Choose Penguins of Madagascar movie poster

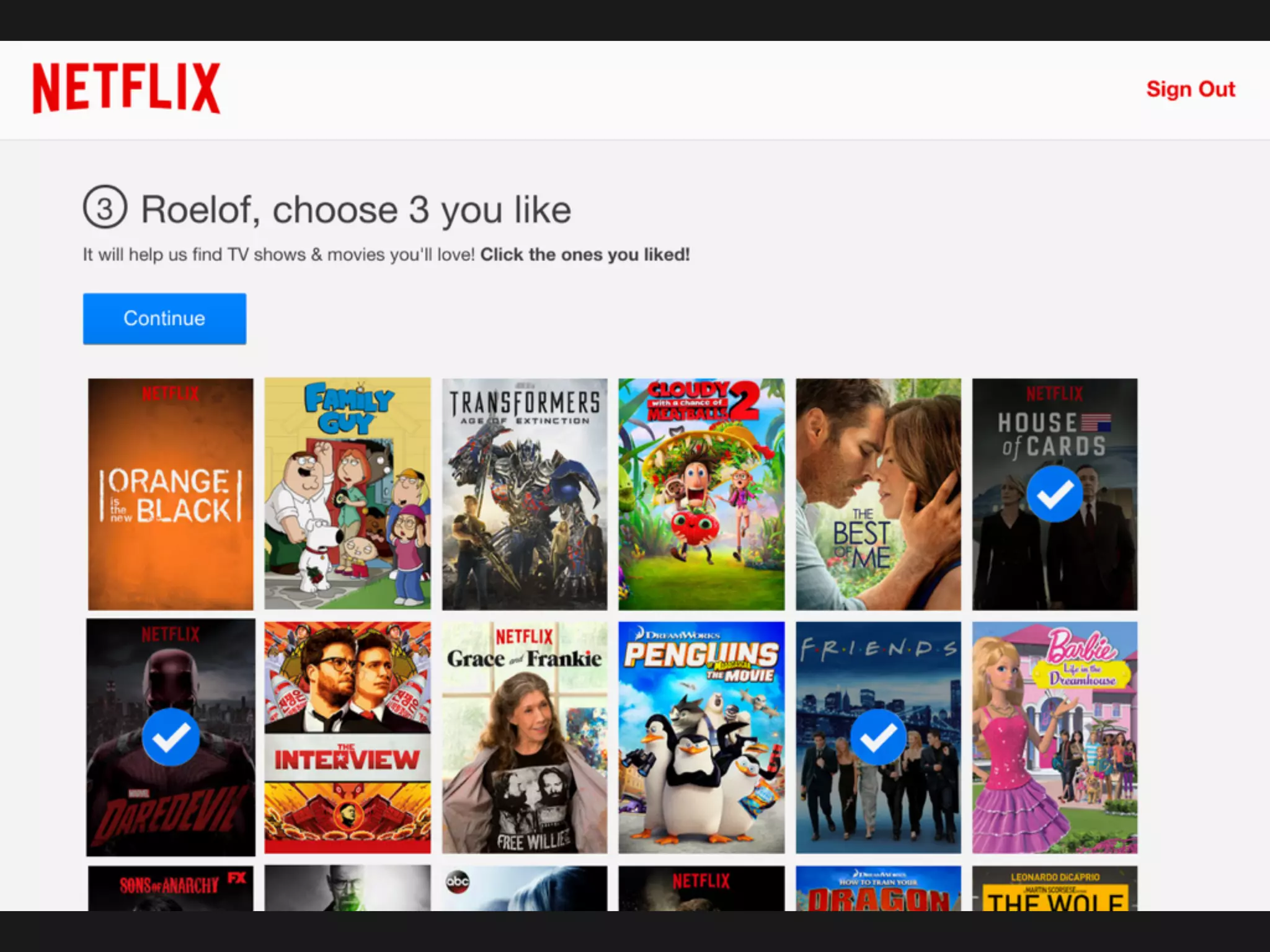[701, 738]
